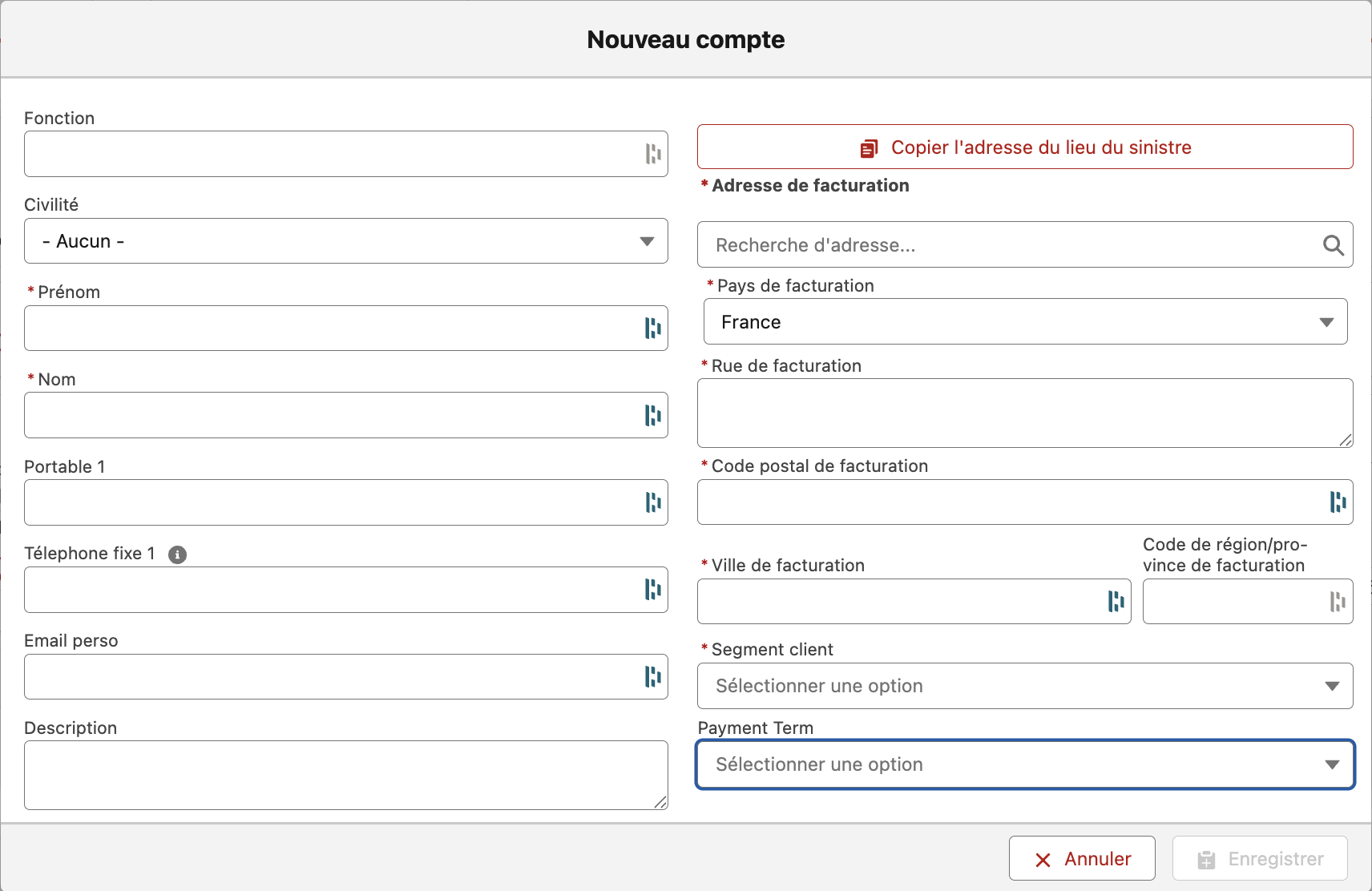Click the password manager icon in Email perso field
Viewport: 1372px width, 891px height.
pos(653,677)
